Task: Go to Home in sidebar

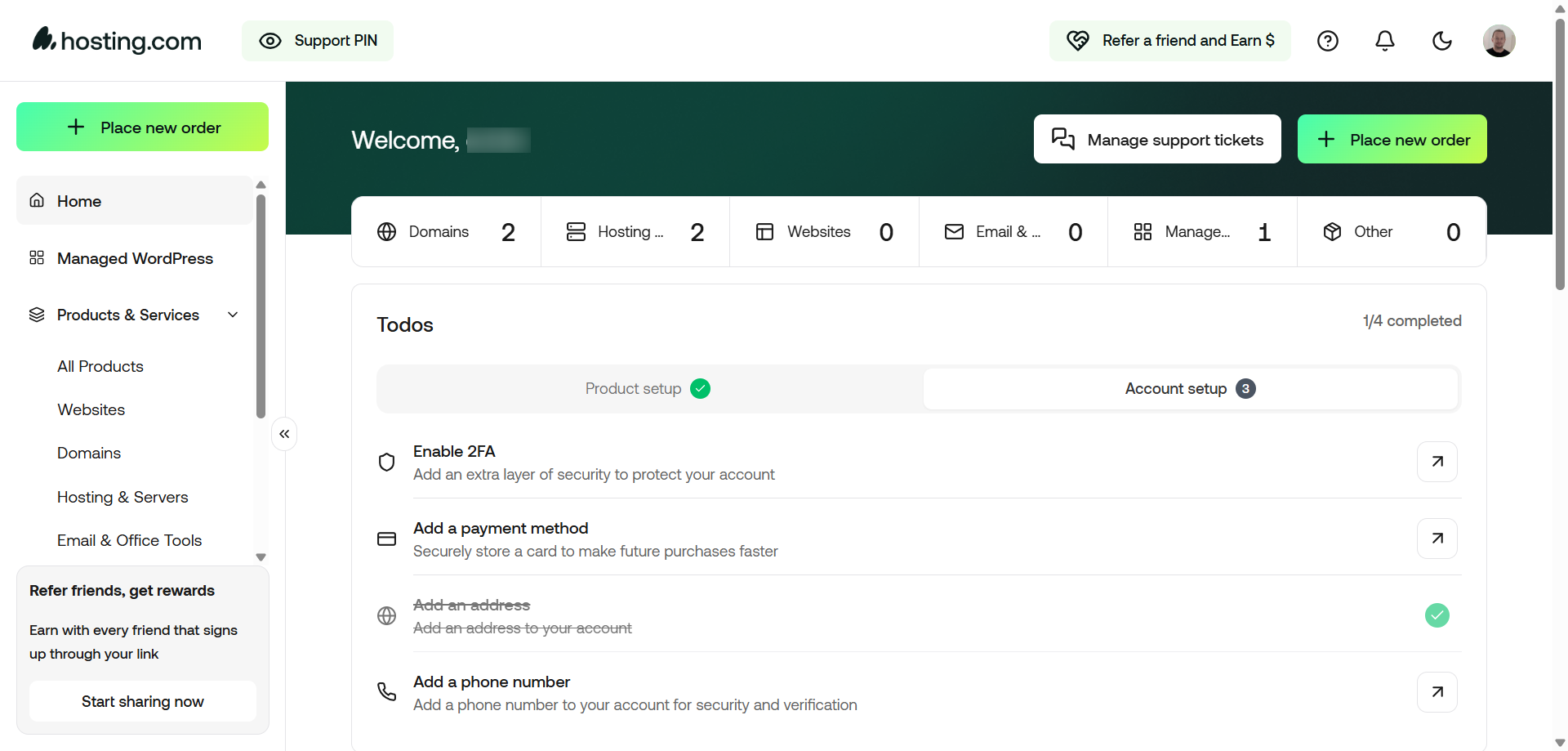Action: tap(135, 201)
